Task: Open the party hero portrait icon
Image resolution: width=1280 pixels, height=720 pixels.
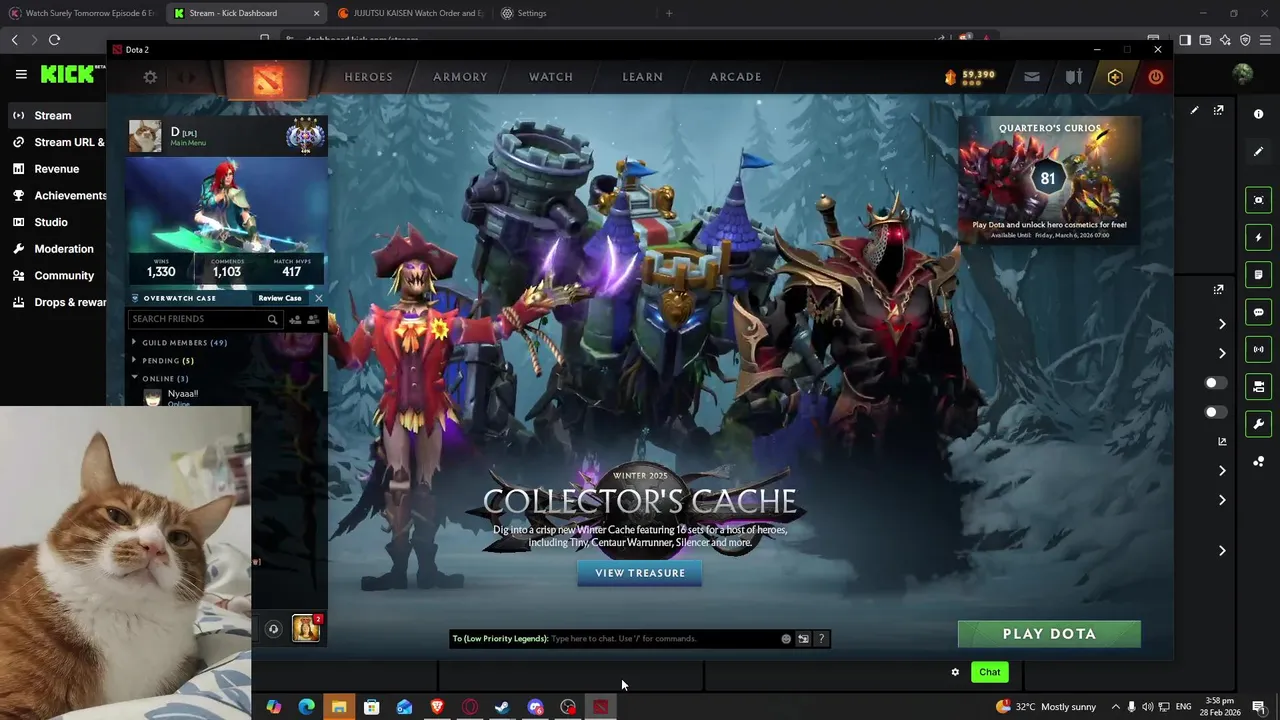Action: click(306, 628)
